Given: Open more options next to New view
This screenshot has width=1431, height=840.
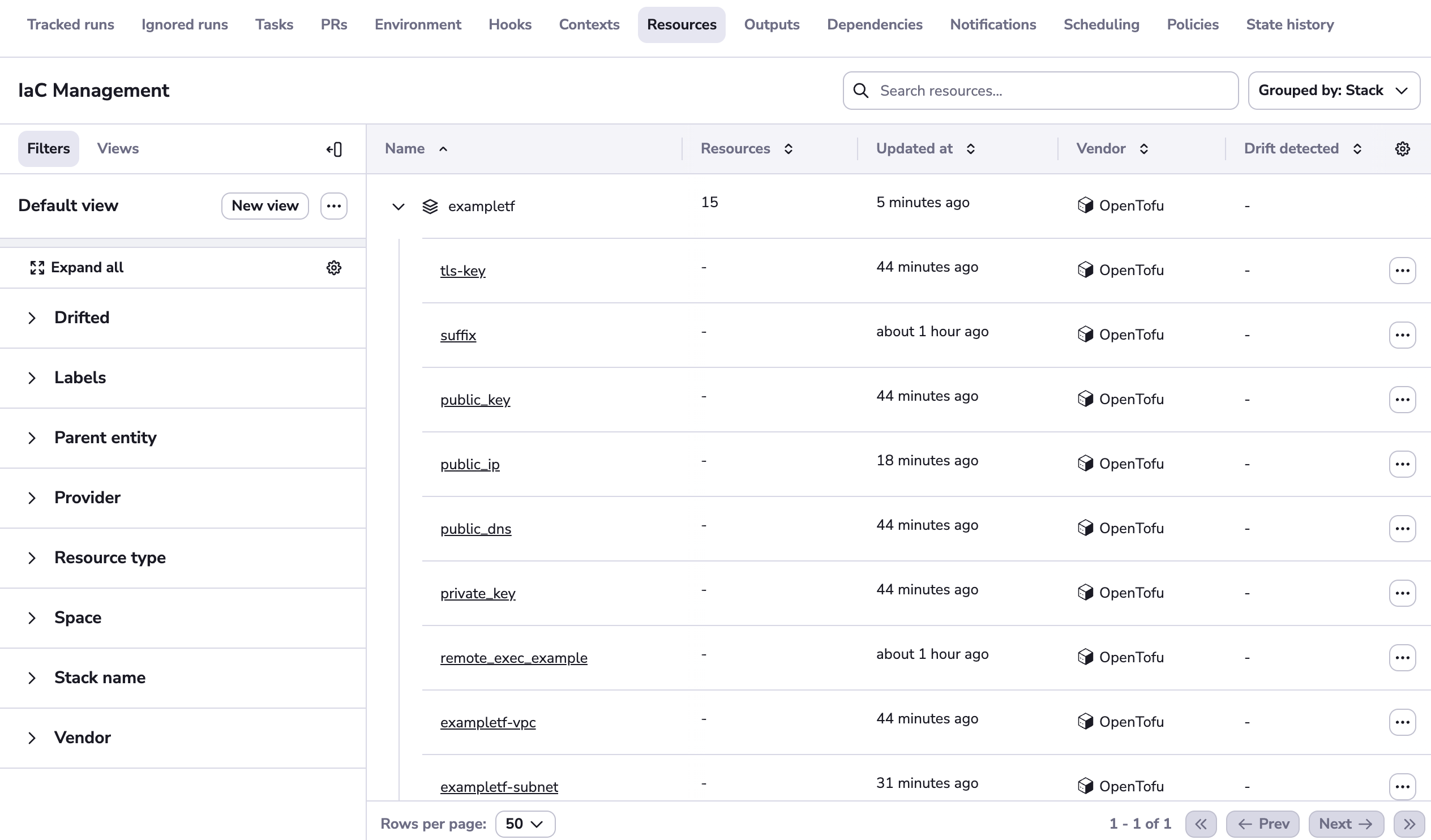Looking at the screenshot, I should pos(333,205).
